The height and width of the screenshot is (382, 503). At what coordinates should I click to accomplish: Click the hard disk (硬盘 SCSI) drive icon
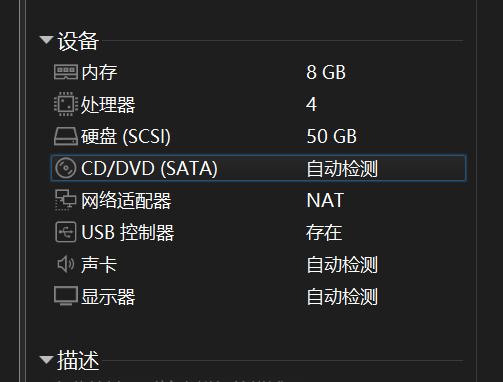point(66,136)
